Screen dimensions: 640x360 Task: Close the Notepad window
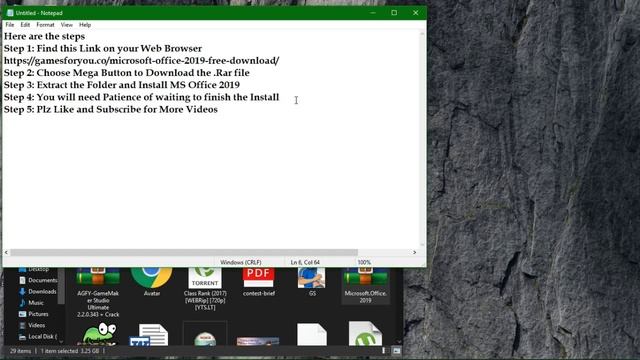416,13
